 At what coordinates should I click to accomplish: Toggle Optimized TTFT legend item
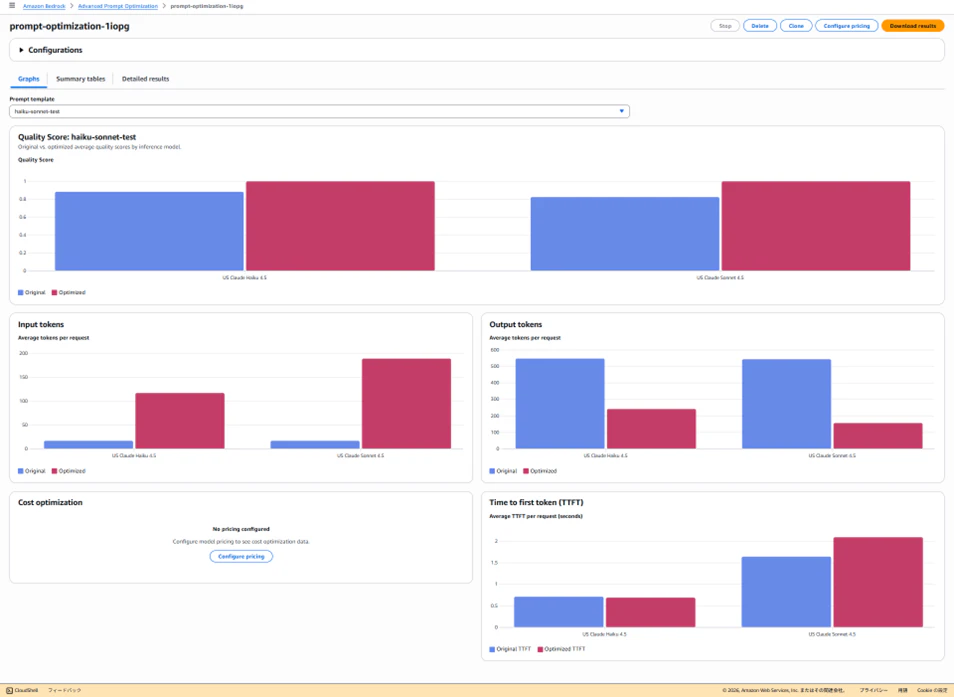562,649
